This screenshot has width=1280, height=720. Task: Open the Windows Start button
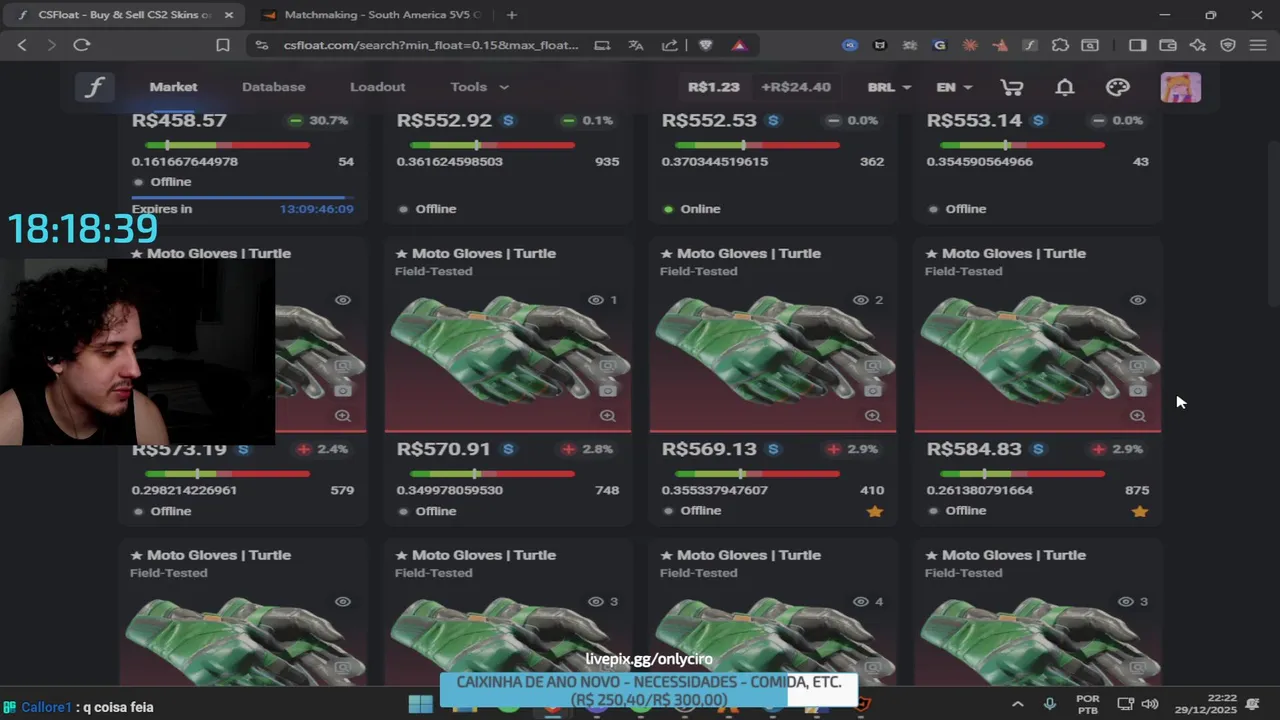click(421, 704)
